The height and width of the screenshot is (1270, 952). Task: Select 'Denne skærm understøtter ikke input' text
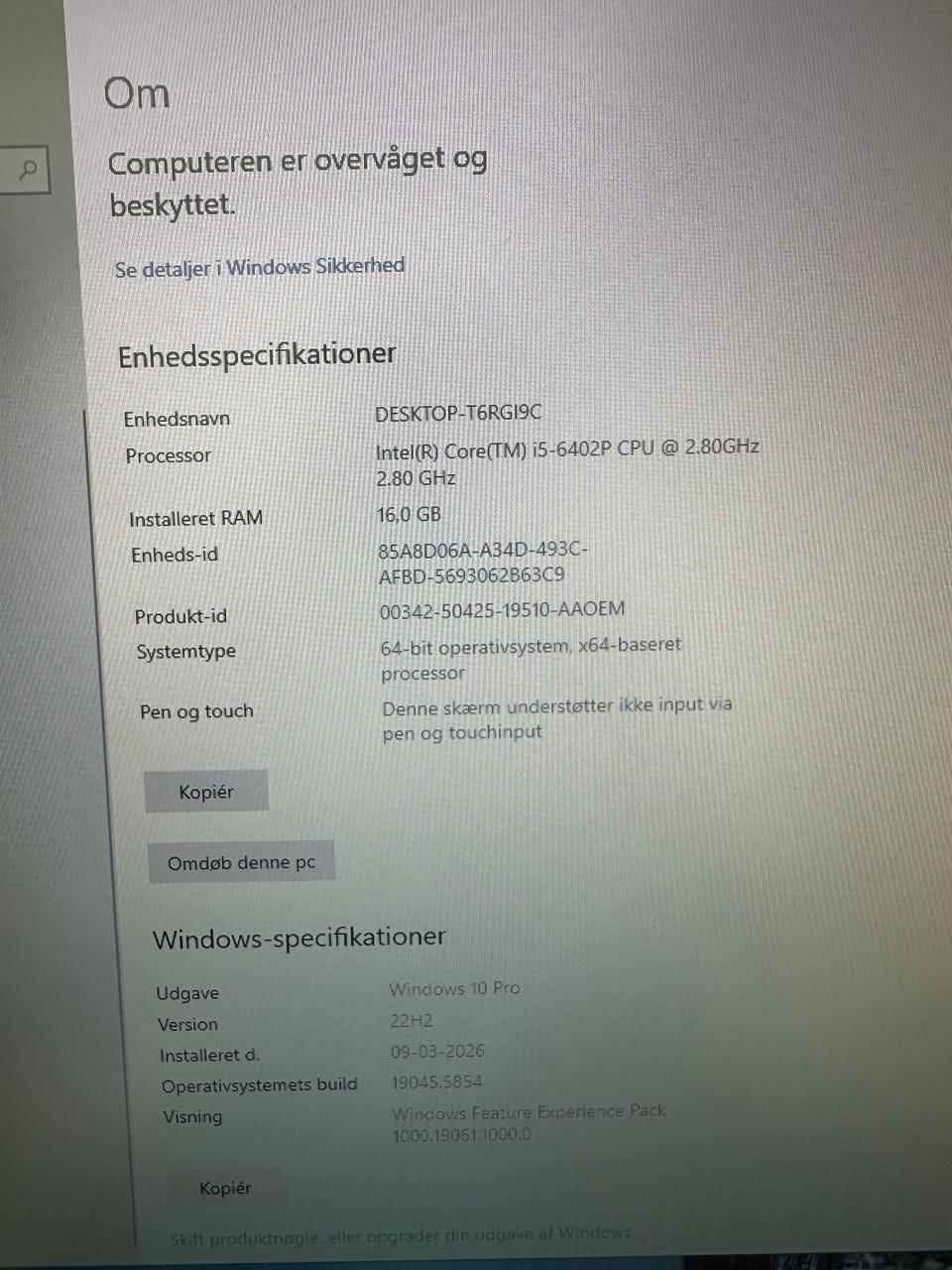(557, 718)
